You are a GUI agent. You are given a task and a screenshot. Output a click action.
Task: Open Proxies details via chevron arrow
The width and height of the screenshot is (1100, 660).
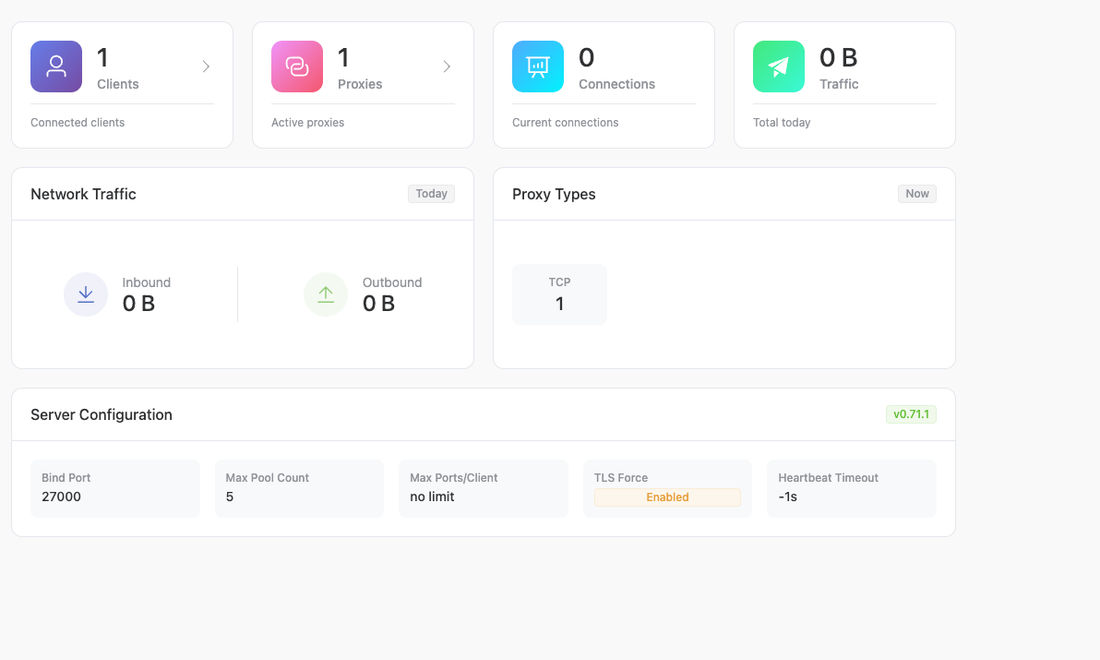tap(446, 67)
